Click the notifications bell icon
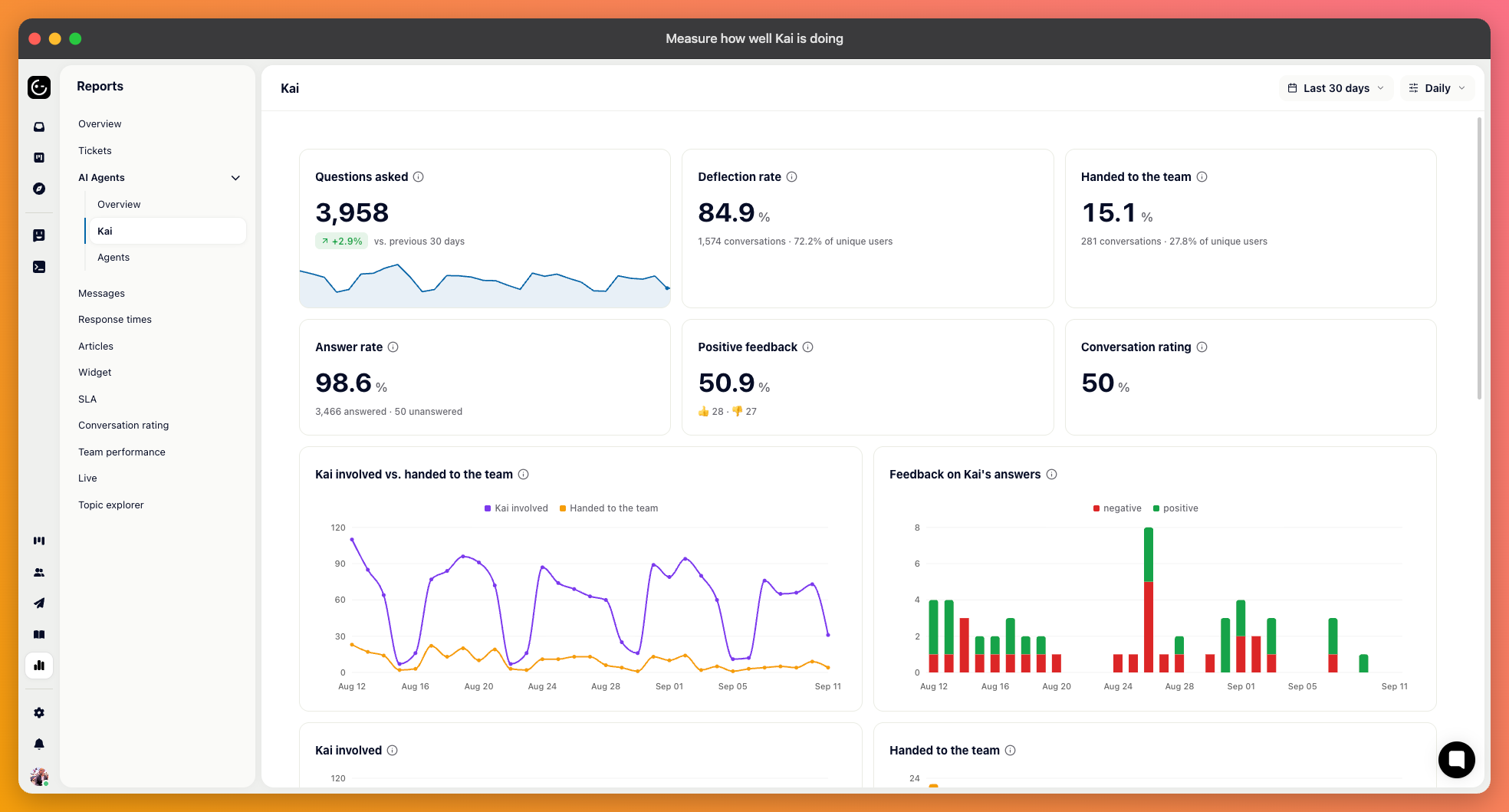This screenshot has width=1509, height=812. [x=39, y=744]
